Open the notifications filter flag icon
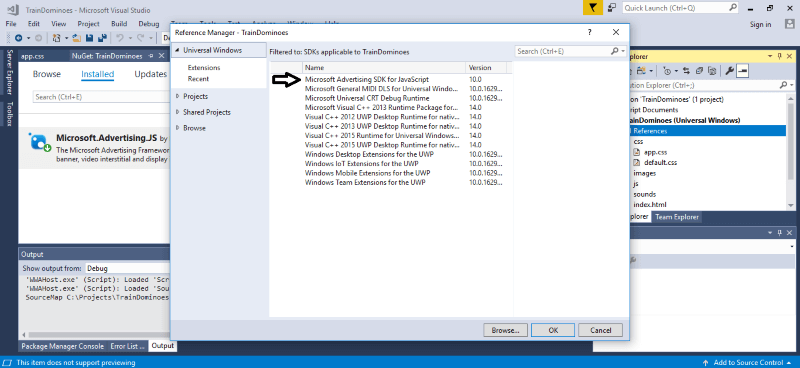Screen dimensions: 800x368 pyautogui.click(x=592, y=8)
